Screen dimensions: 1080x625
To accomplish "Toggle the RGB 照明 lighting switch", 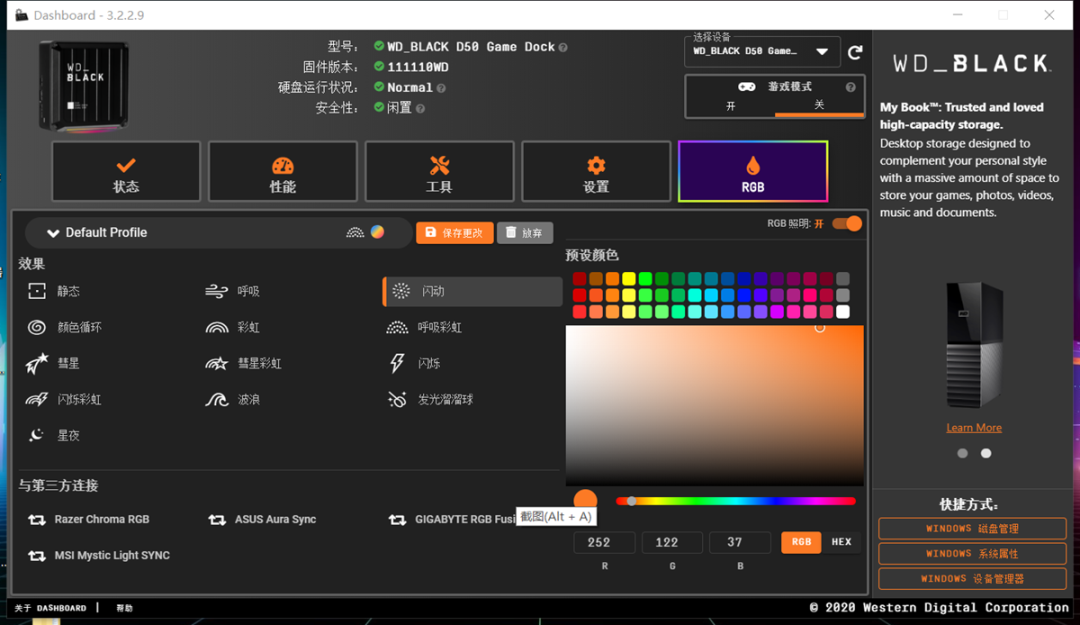I will coord(847,224).
